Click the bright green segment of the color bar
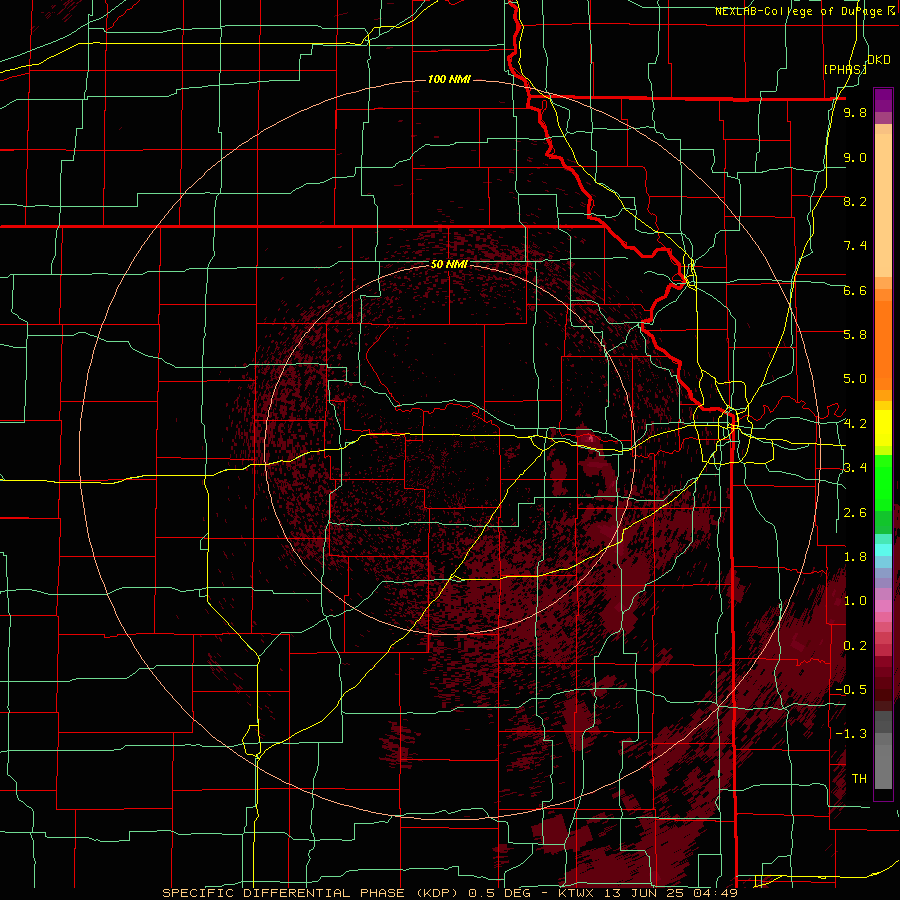The height and width of the screenshot is (900, 900). [x=883, y=483]
